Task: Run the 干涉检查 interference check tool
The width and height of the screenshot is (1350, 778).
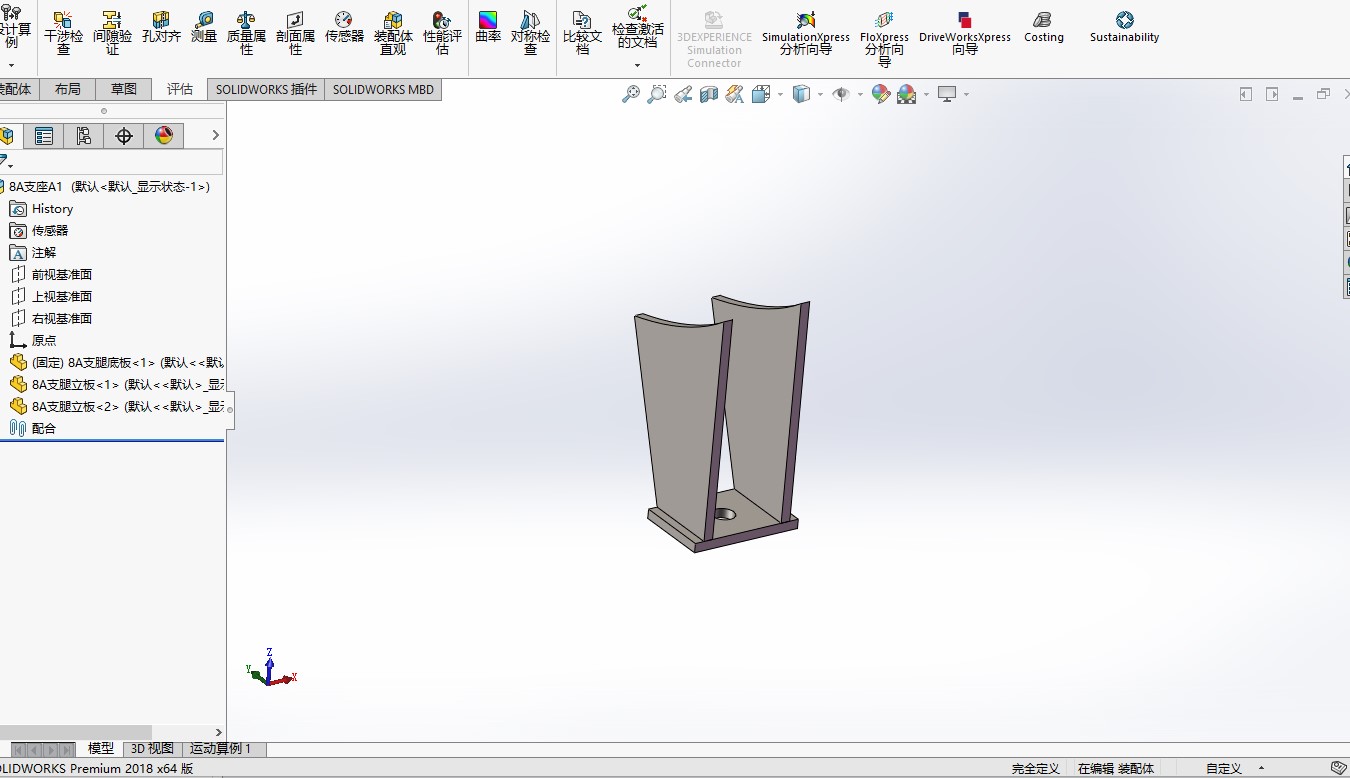Action: coord(63,33)
